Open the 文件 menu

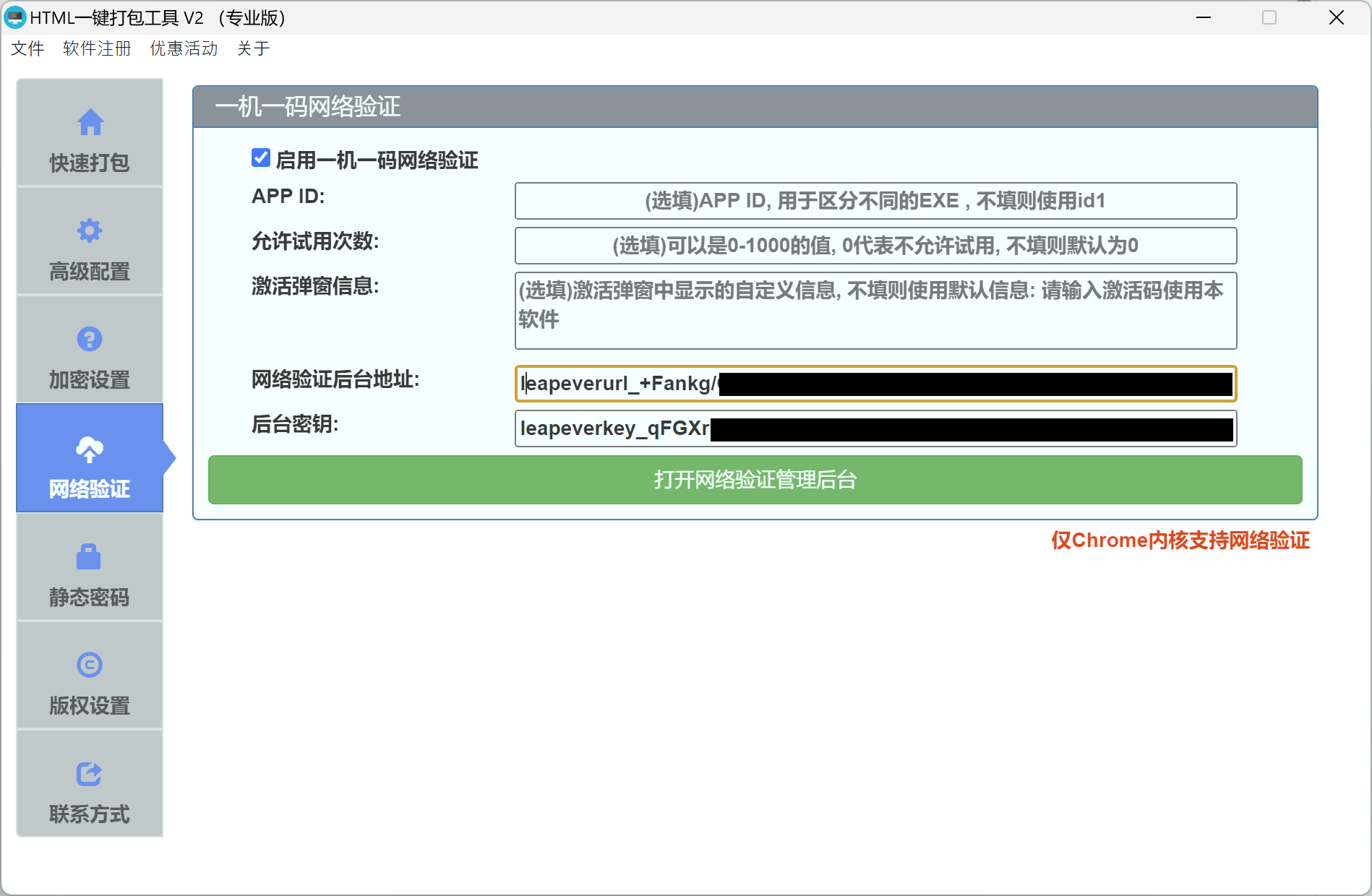tap(27, 48)
